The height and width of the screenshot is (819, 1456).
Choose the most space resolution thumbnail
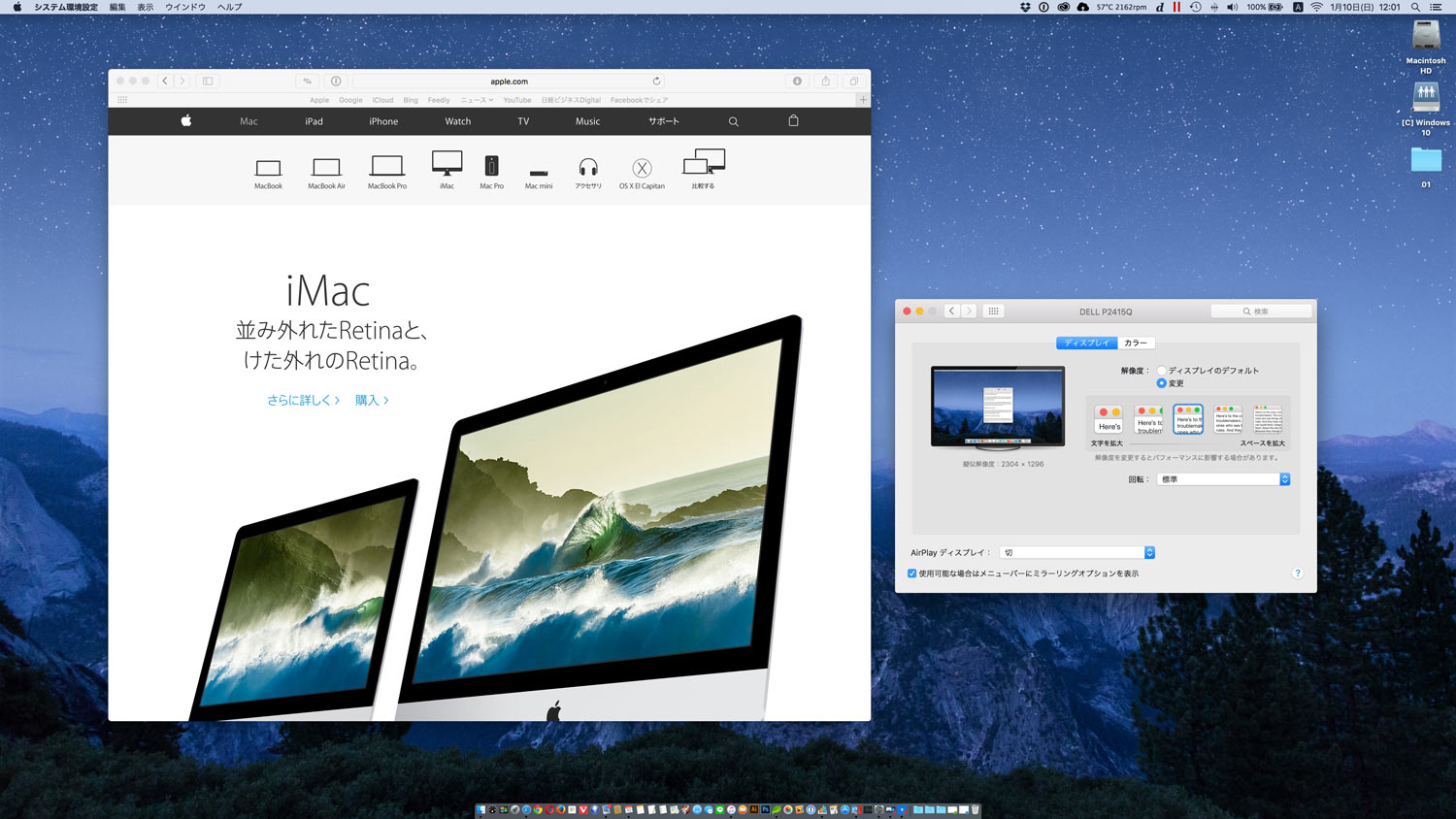click(1268, 419)
